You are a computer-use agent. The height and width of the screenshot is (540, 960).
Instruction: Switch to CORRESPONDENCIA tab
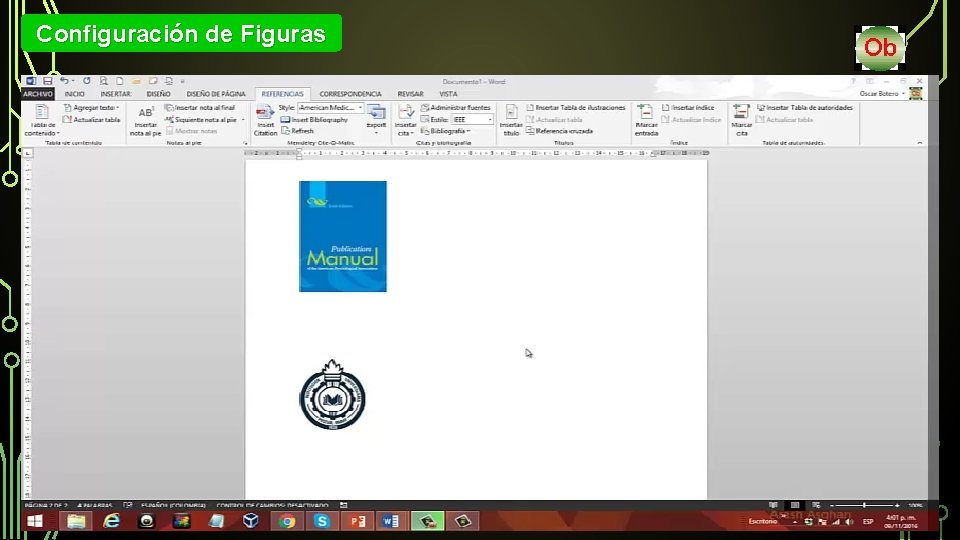pyautogui.click(x=350, y=94)
